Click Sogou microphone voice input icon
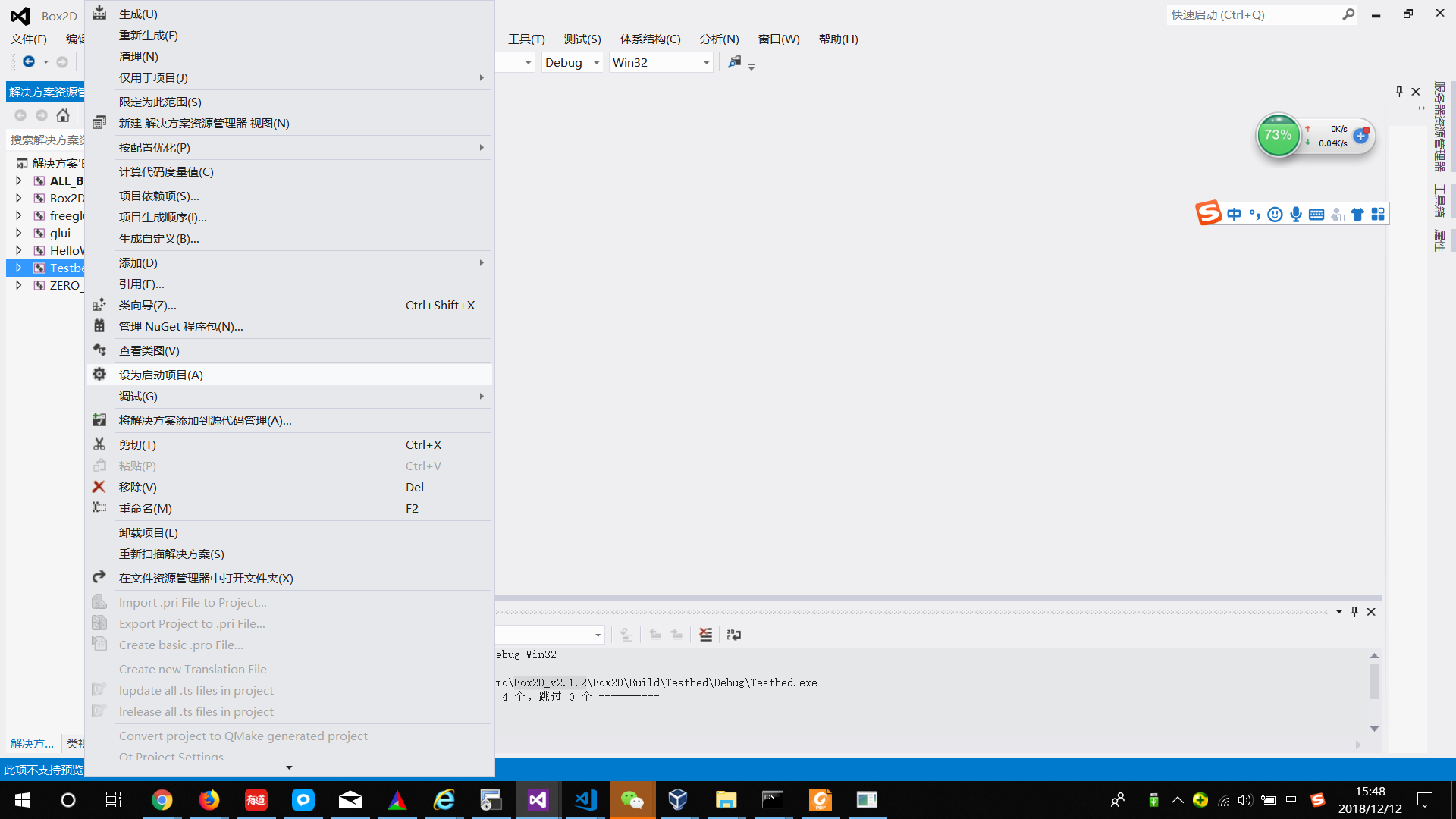This screenshot has width=1456, height=819. pos(1296,215)
